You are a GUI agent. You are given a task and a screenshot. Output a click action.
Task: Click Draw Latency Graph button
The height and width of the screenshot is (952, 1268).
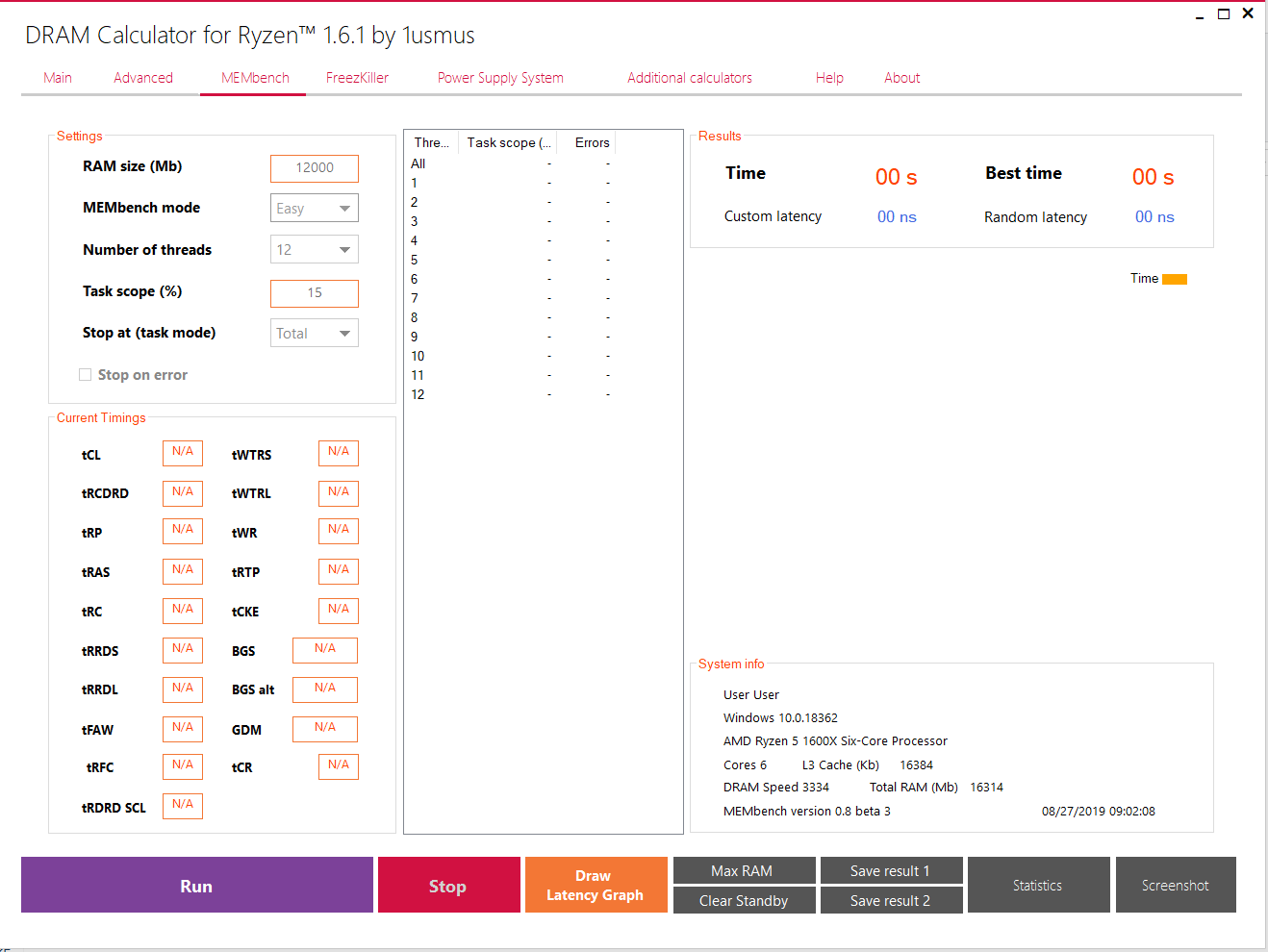click(596, 885)
